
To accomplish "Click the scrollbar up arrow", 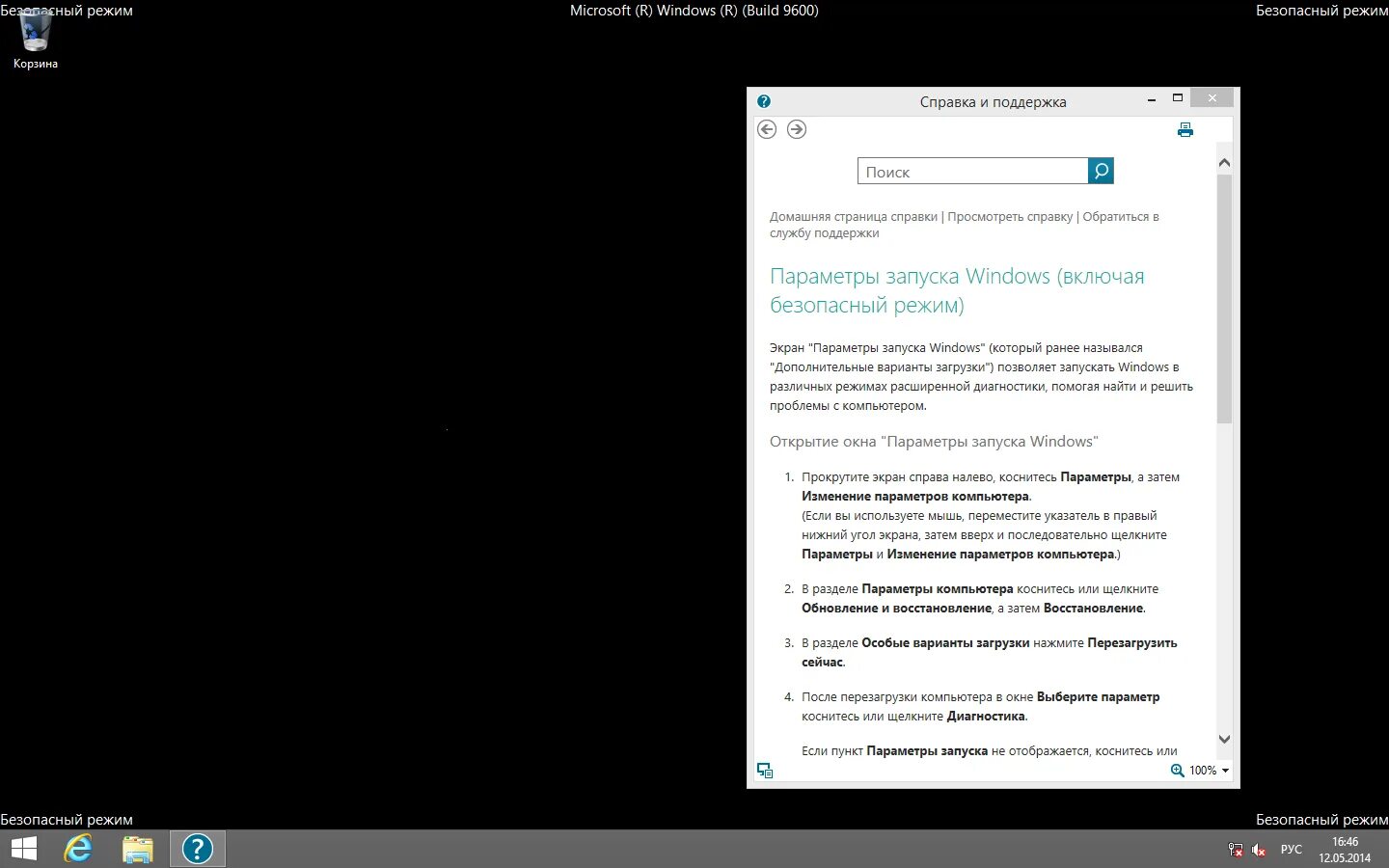I will click(1224, 162).
